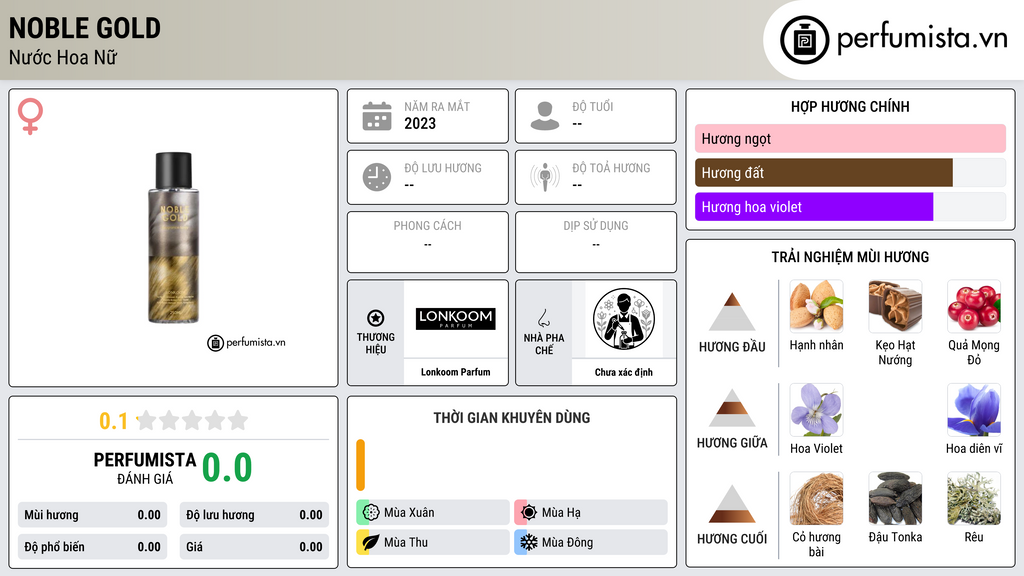Click the Lonkoom Parfum brand name
1024x576 pixels.
pyautogui.click(x=455, y=372)
